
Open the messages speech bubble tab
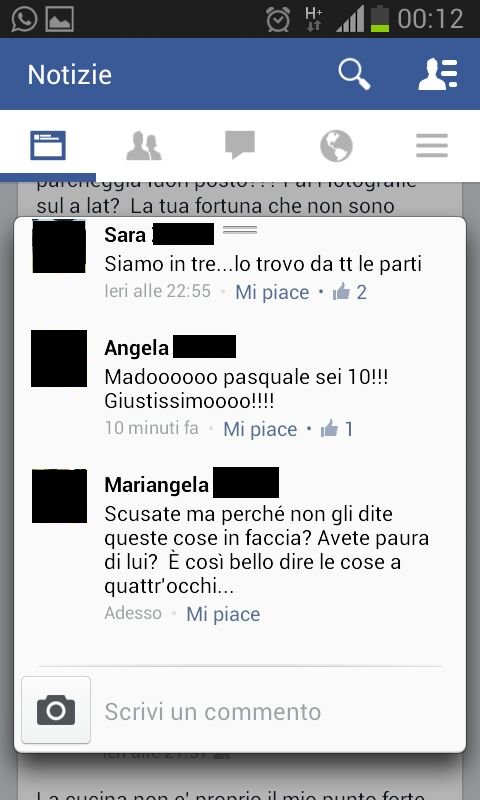(x=240, y=145)
